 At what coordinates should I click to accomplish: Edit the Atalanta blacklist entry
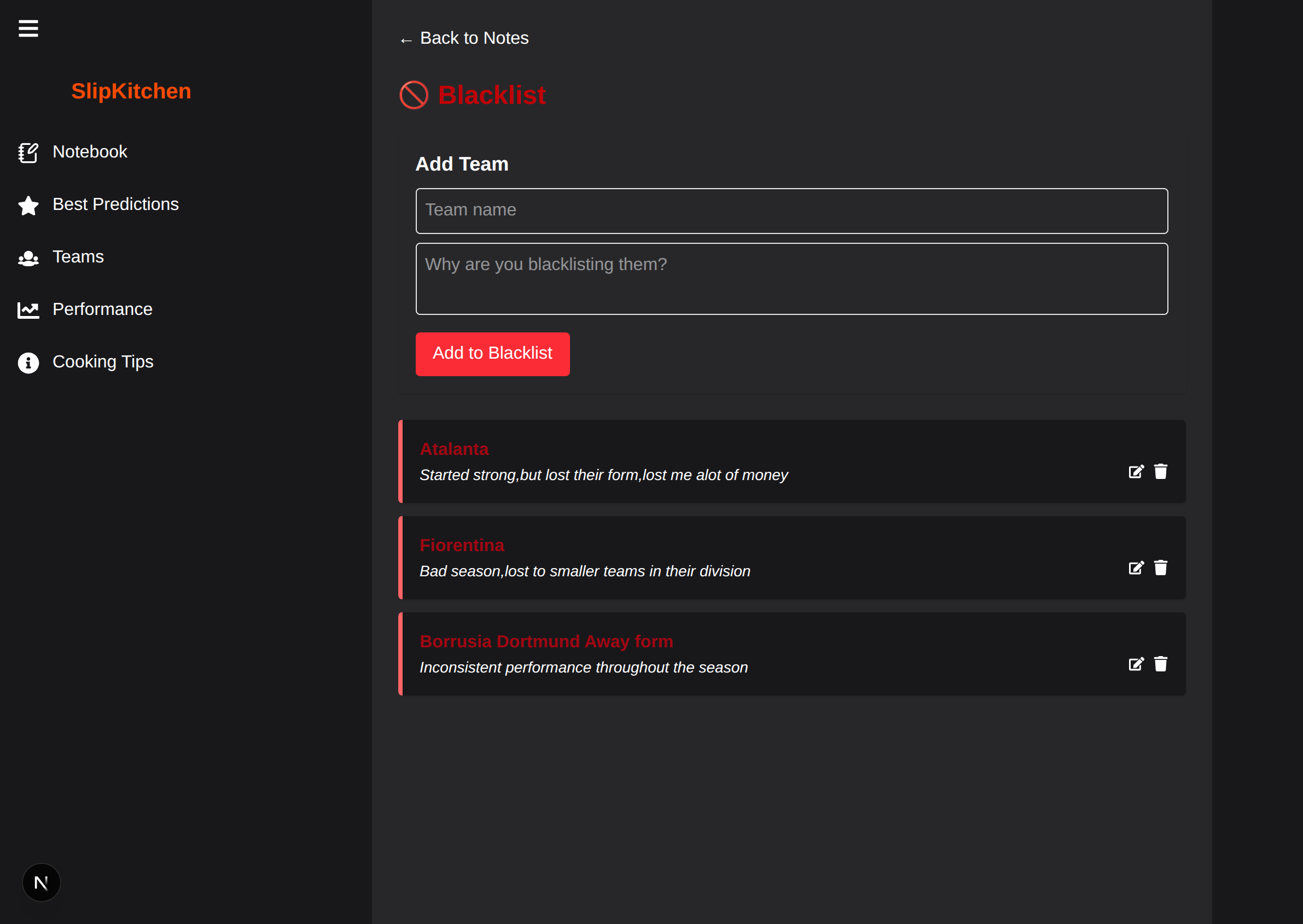click(1136, 472)
